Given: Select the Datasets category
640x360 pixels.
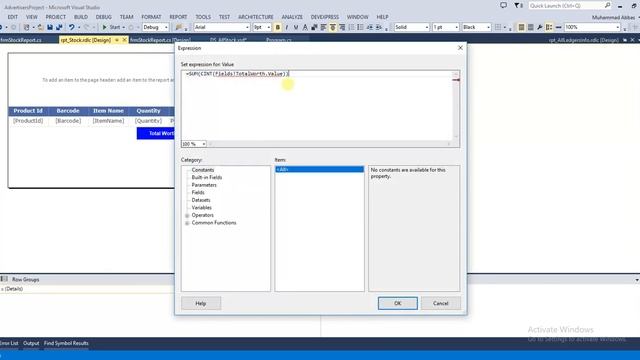Looking at the screenshot, I should pyautogui.click(x=201, y=200).
